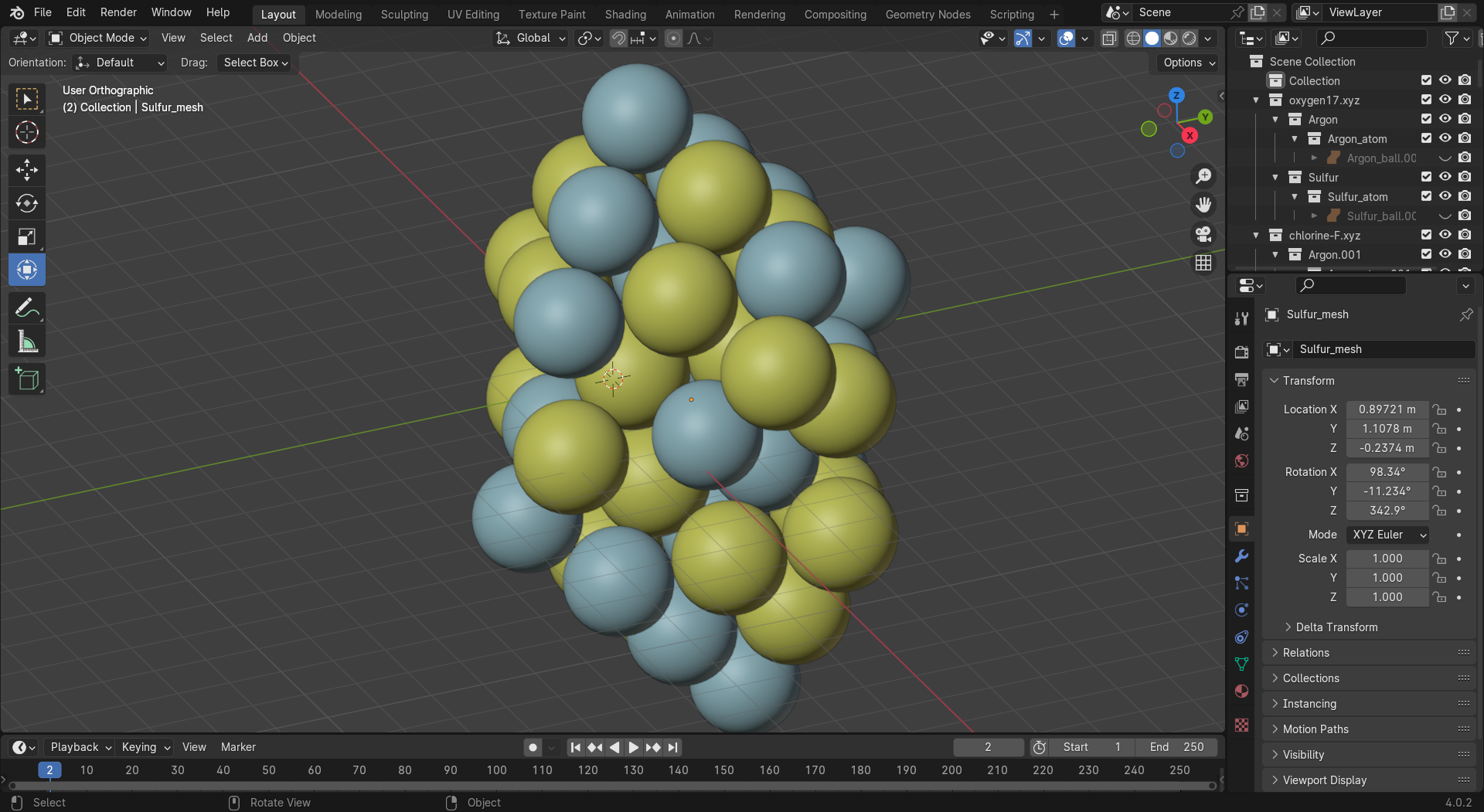Toggle X-ray display in viewport header
Image resolution: width=1484 pixels, height=812 pixels.
coord(1109,38)
